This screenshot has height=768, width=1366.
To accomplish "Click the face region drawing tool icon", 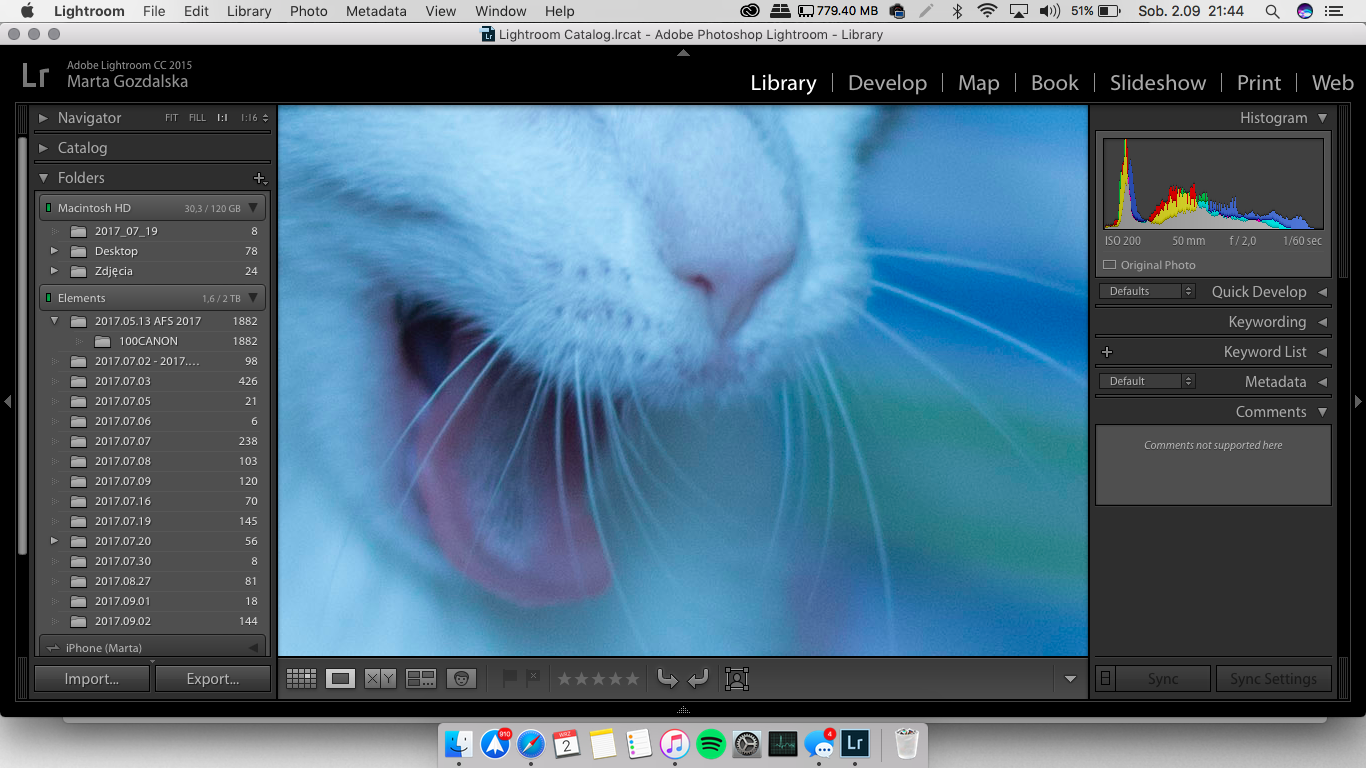I will pos(737,679).
